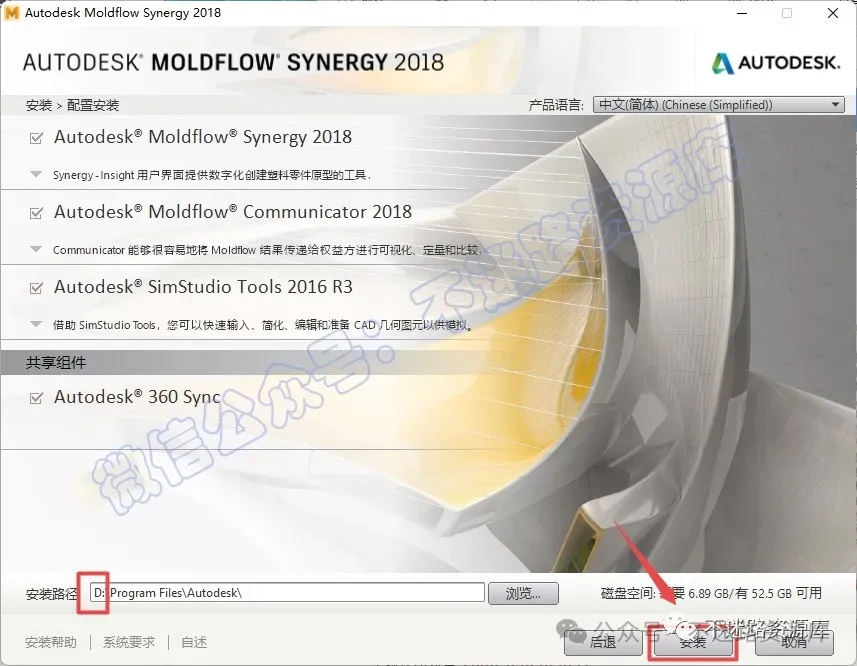The width and height of the screenshot is (857, 666).
Task: Open the 安装帮助 installation help link
Action: [51, 642]
